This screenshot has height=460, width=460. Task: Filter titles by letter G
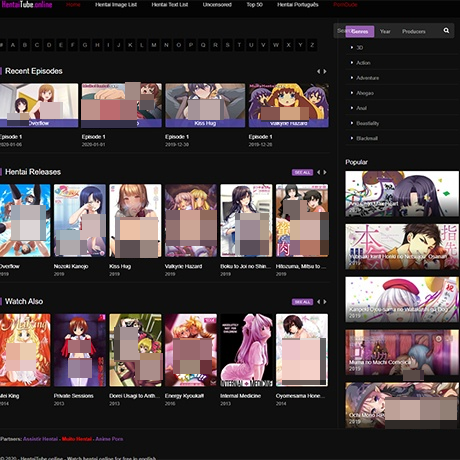click(85, 45)
